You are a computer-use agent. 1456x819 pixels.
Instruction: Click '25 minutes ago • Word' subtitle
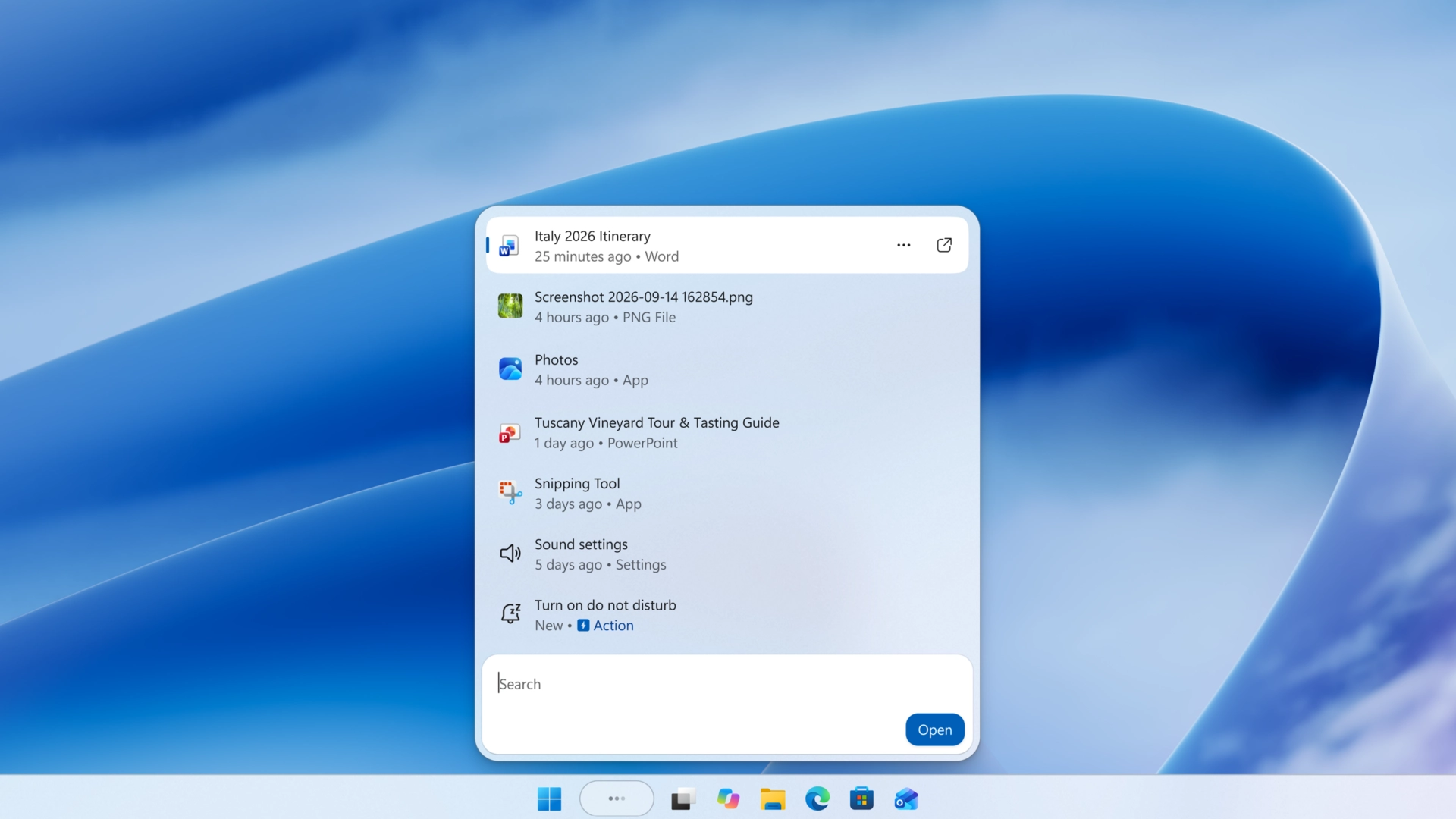click(607, 256)
